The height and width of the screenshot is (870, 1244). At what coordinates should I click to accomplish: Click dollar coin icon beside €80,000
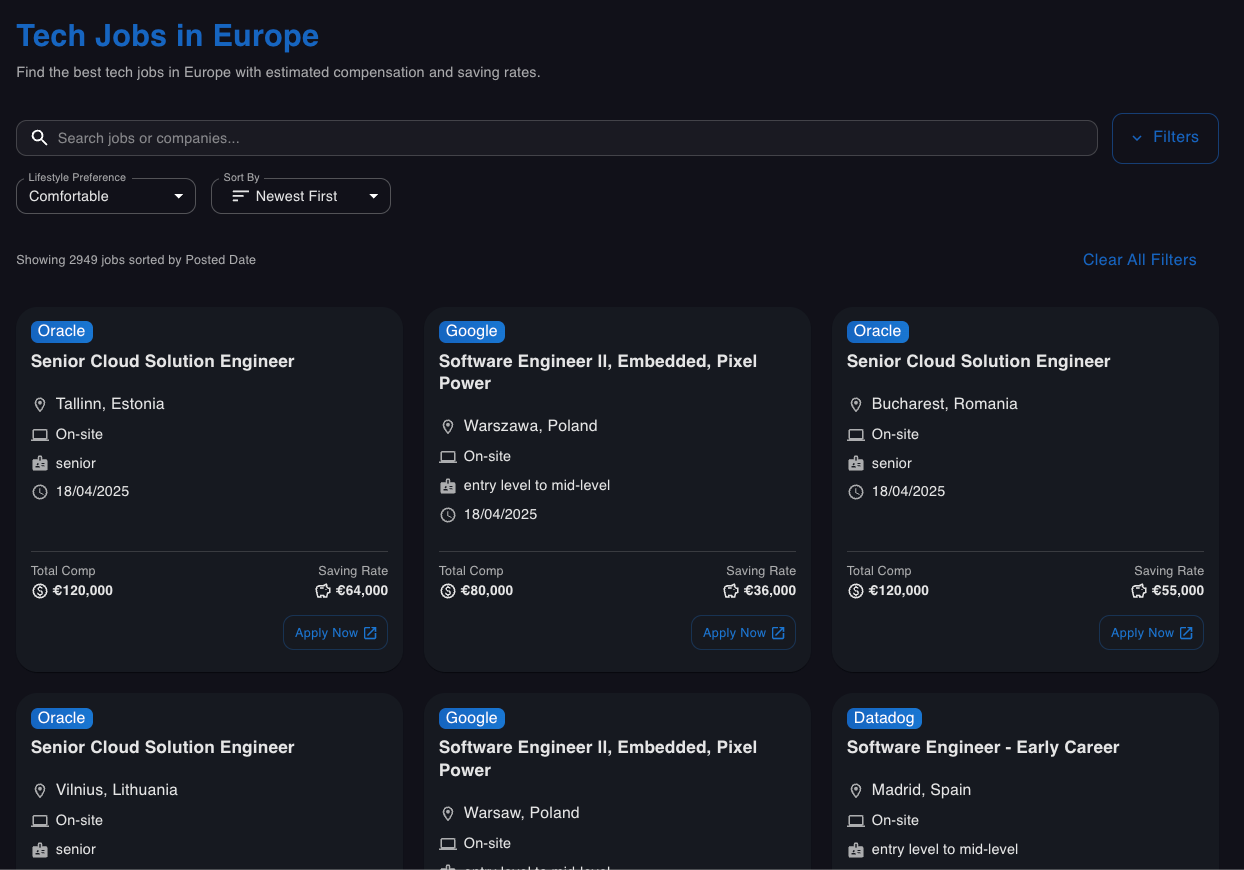pyautogui.click(x=448, y=591)
